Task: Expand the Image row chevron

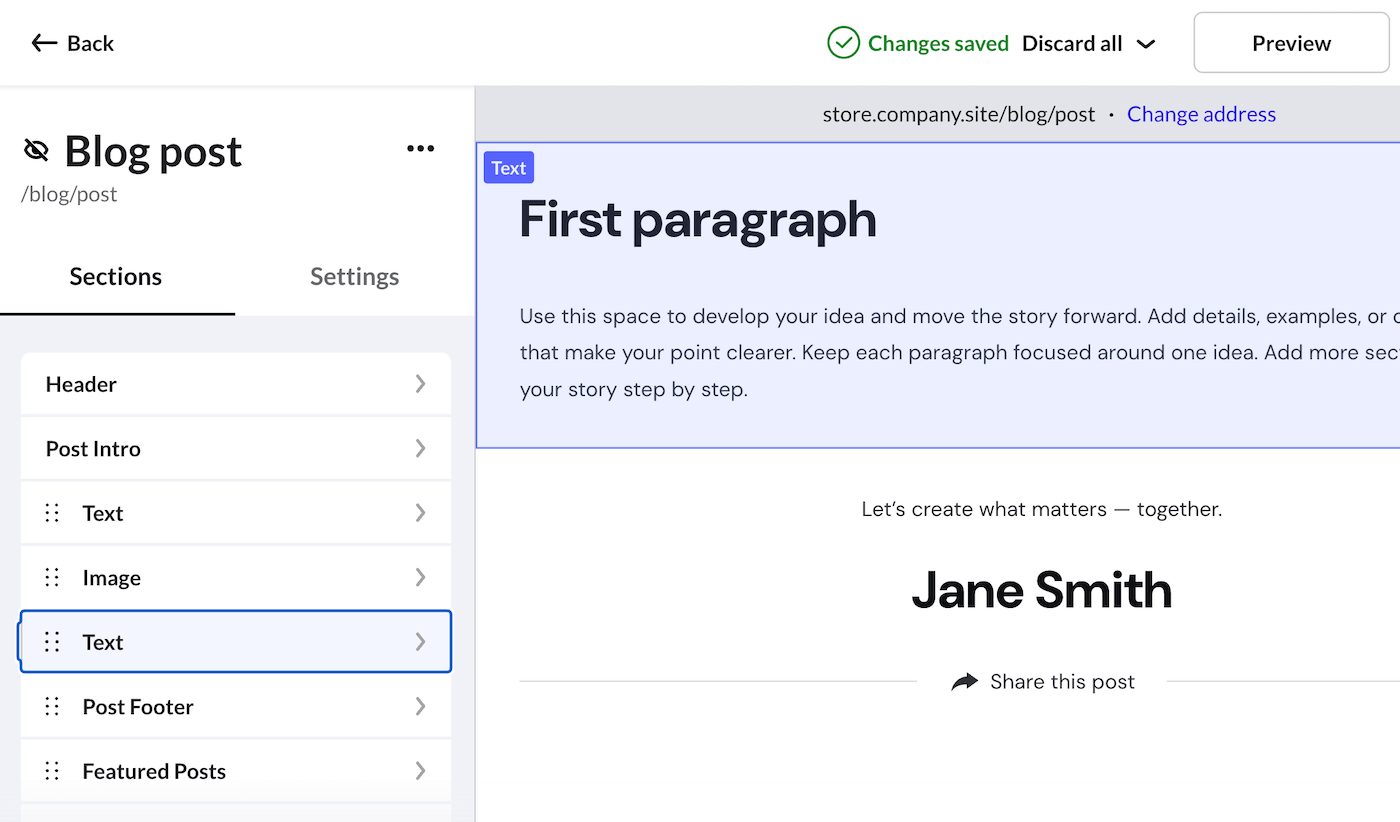Action: point(420,577)
